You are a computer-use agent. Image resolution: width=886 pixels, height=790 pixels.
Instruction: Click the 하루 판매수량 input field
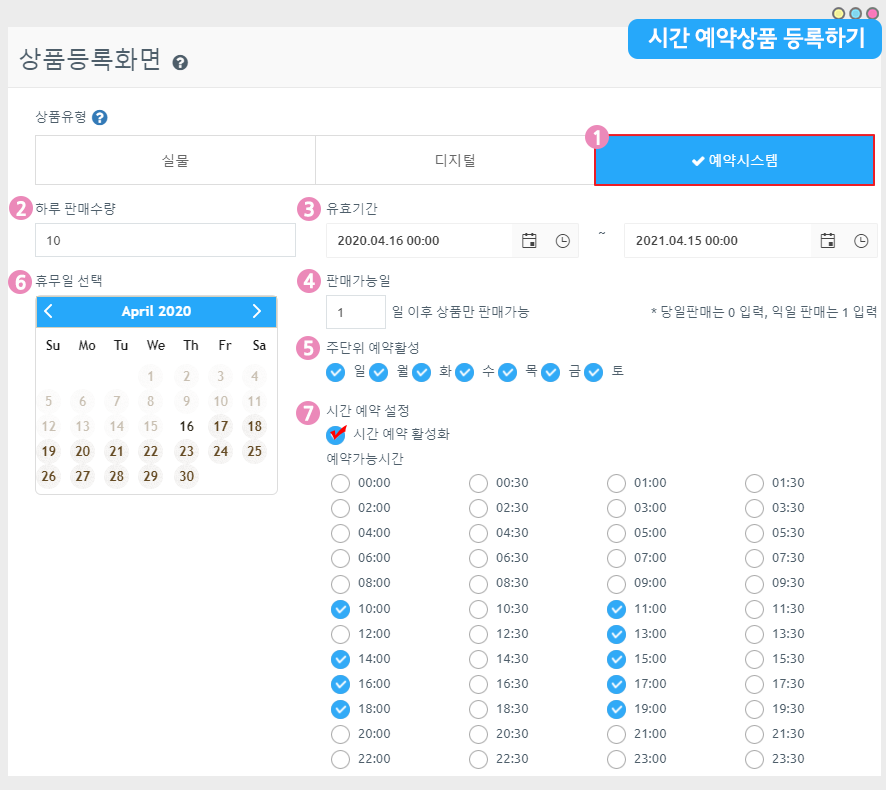(x=165, y=241)
